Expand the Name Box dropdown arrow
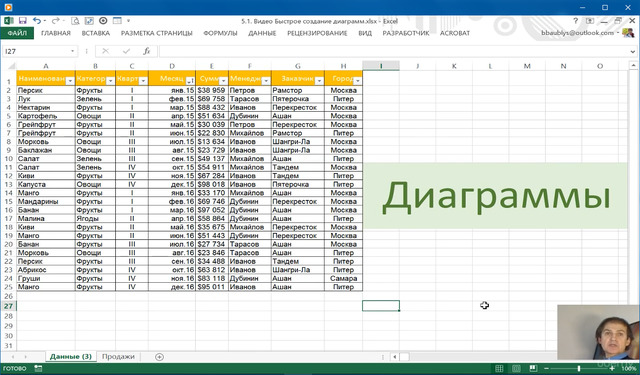The image size is (640, 375). (x=72, y=51)
